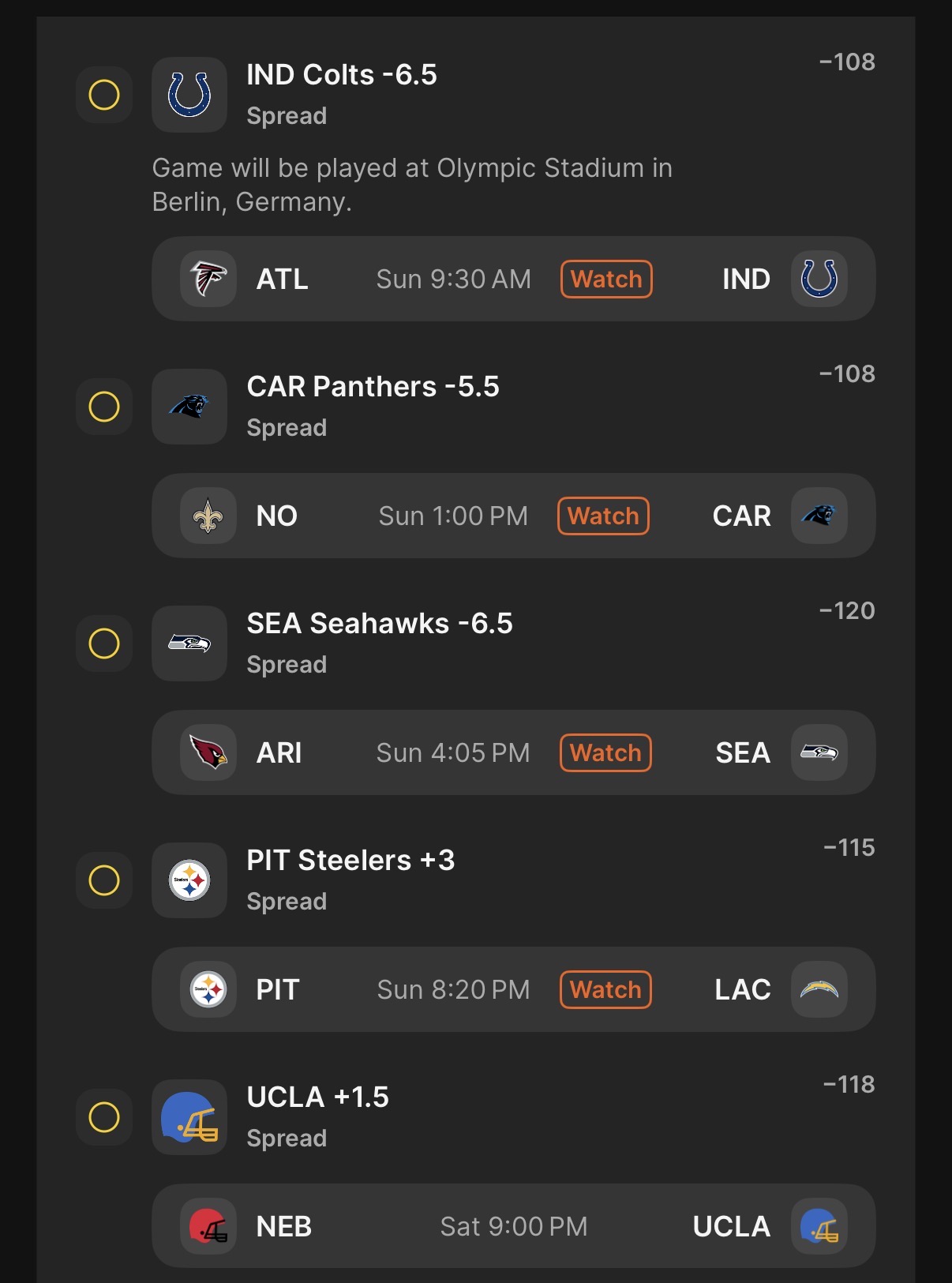Tap the Cardinals logo next to ARI
This screenshot has width=952, height=1283.
(x=208, y=752)
